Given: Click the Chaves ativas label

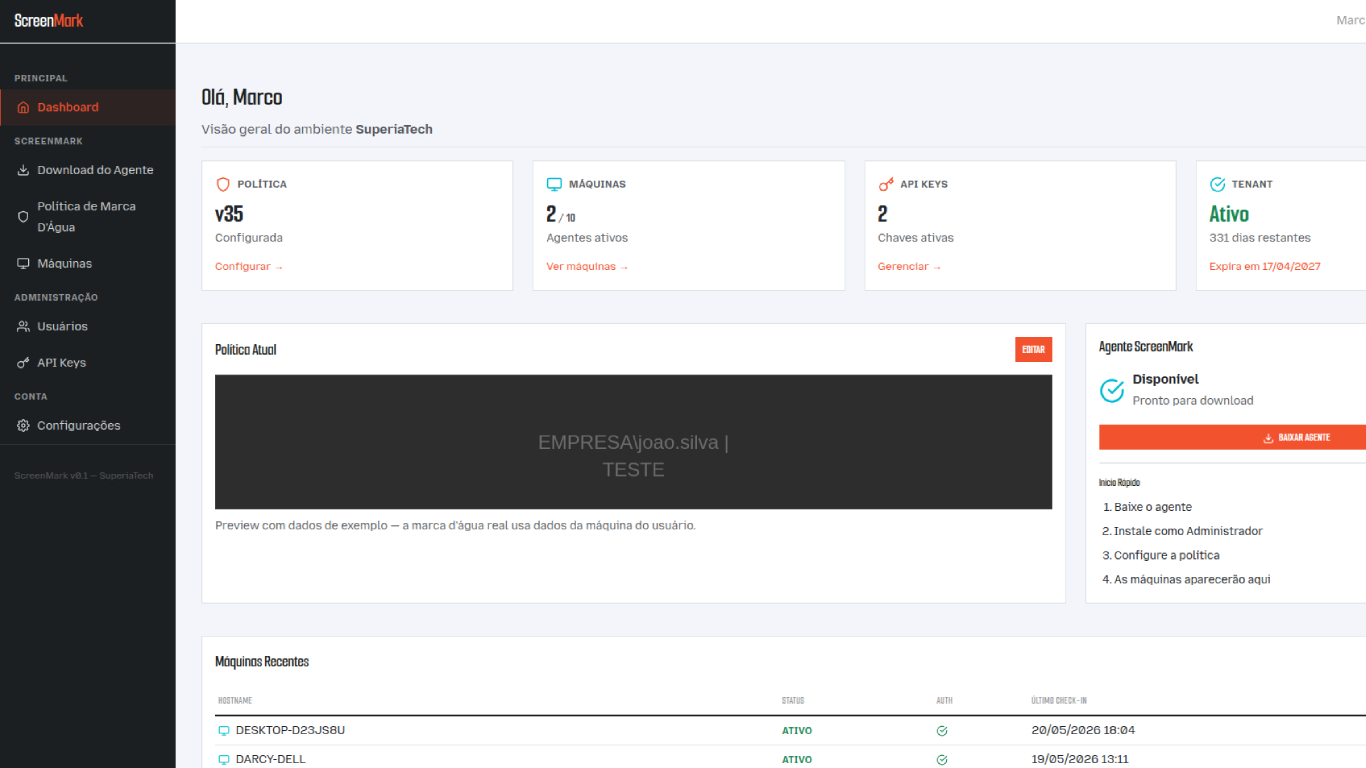Looking at the screenshot, I should [x=916, y=238].
